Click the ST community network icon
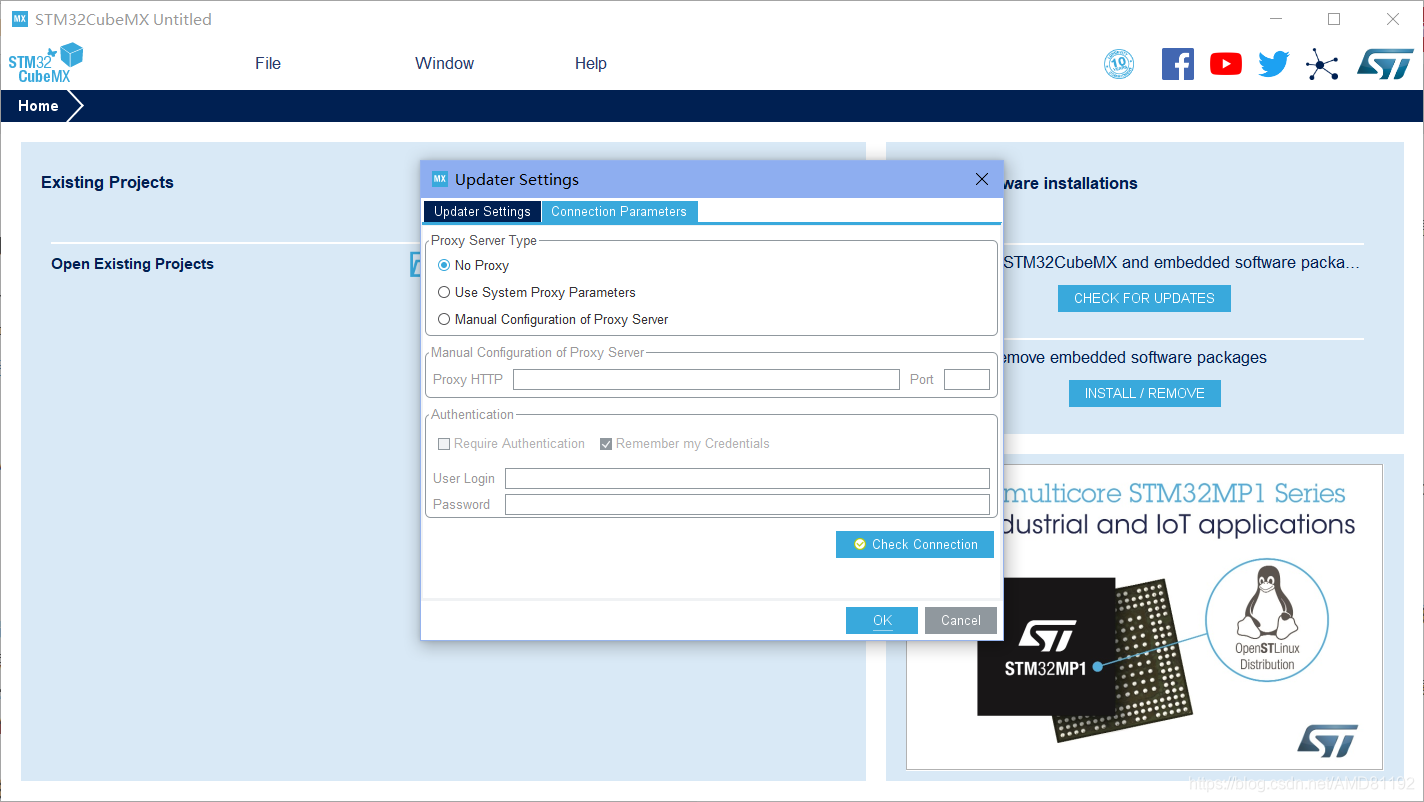 pos(1322,65)
